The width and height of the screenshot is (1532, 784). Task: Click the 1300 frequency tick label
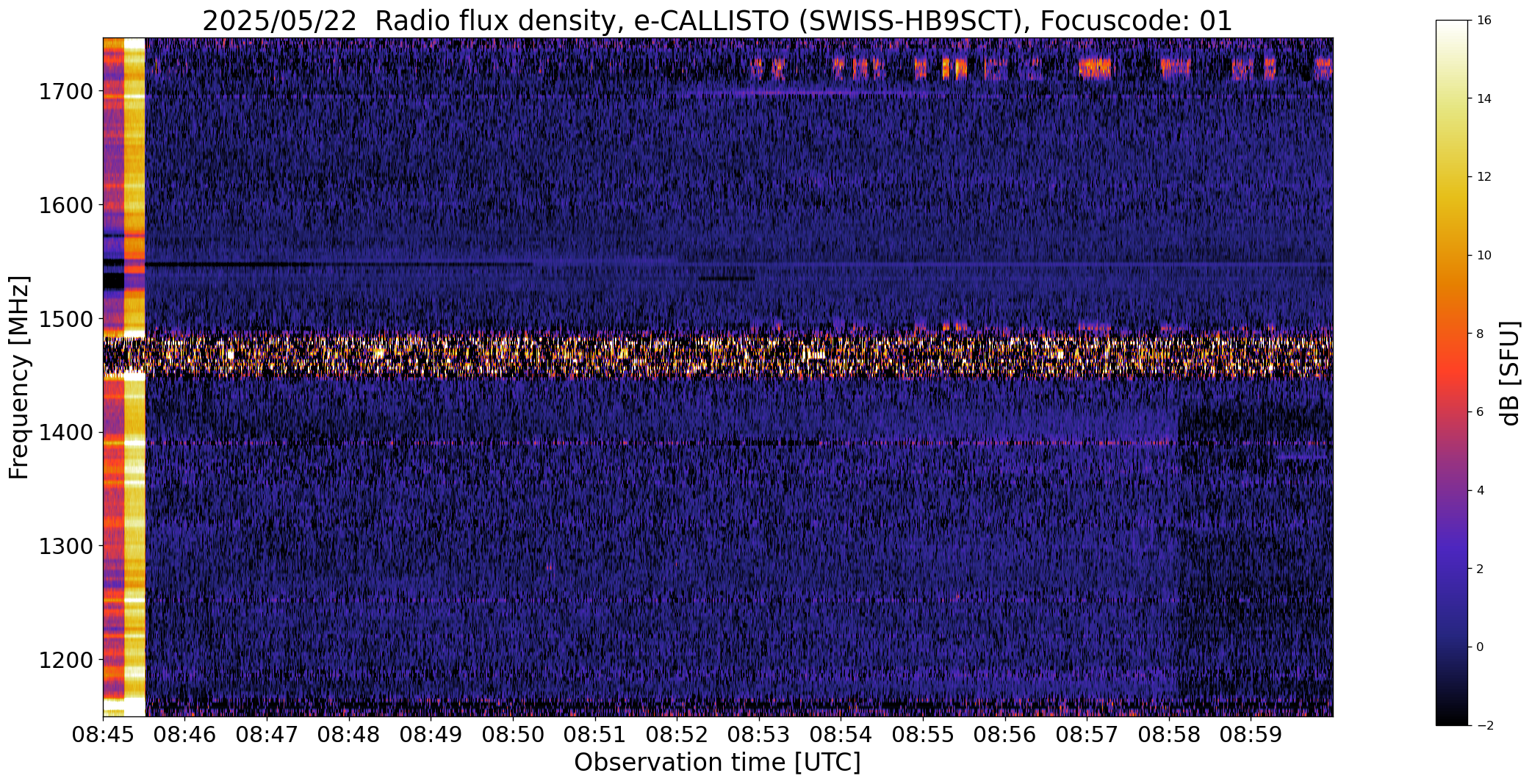65,546
